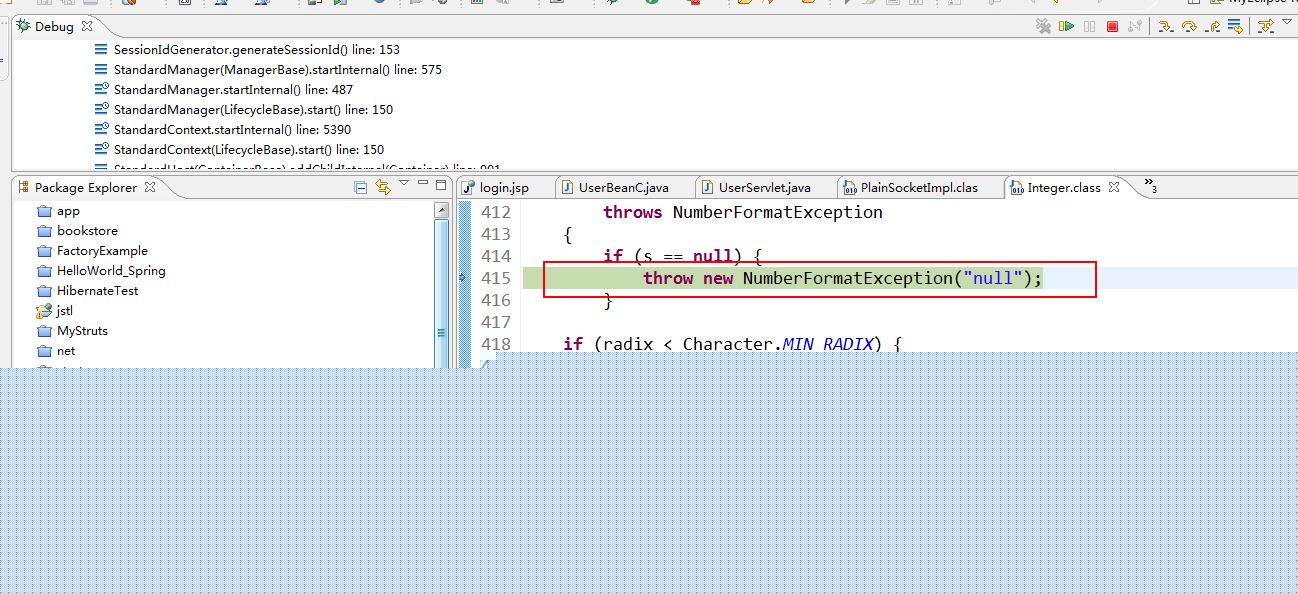
Task: Close the Integer.class editor tab
Action: click(x=1114, y=187)
